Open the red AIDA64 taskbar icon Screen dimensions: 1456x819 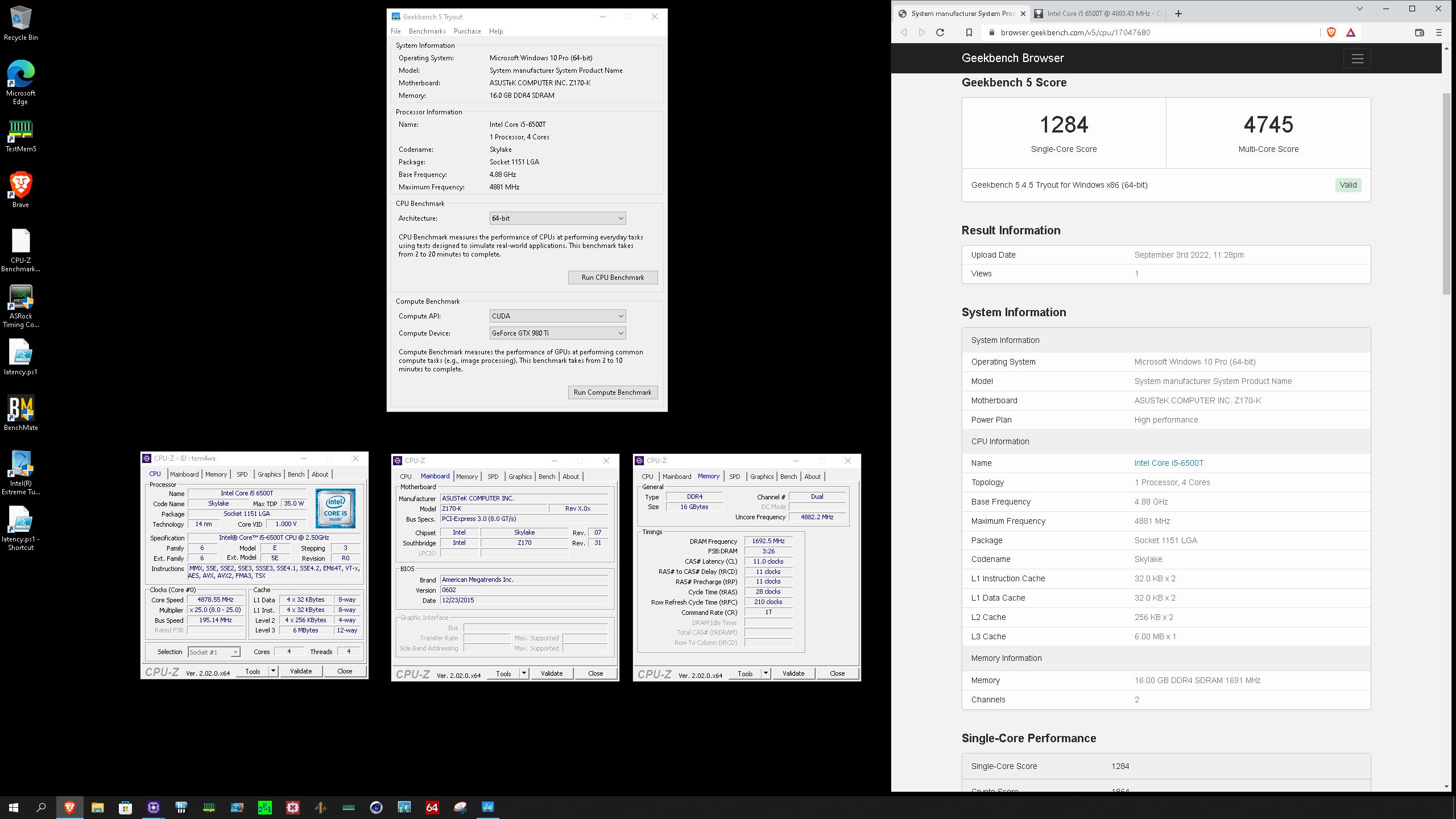(x=432, y=807)
